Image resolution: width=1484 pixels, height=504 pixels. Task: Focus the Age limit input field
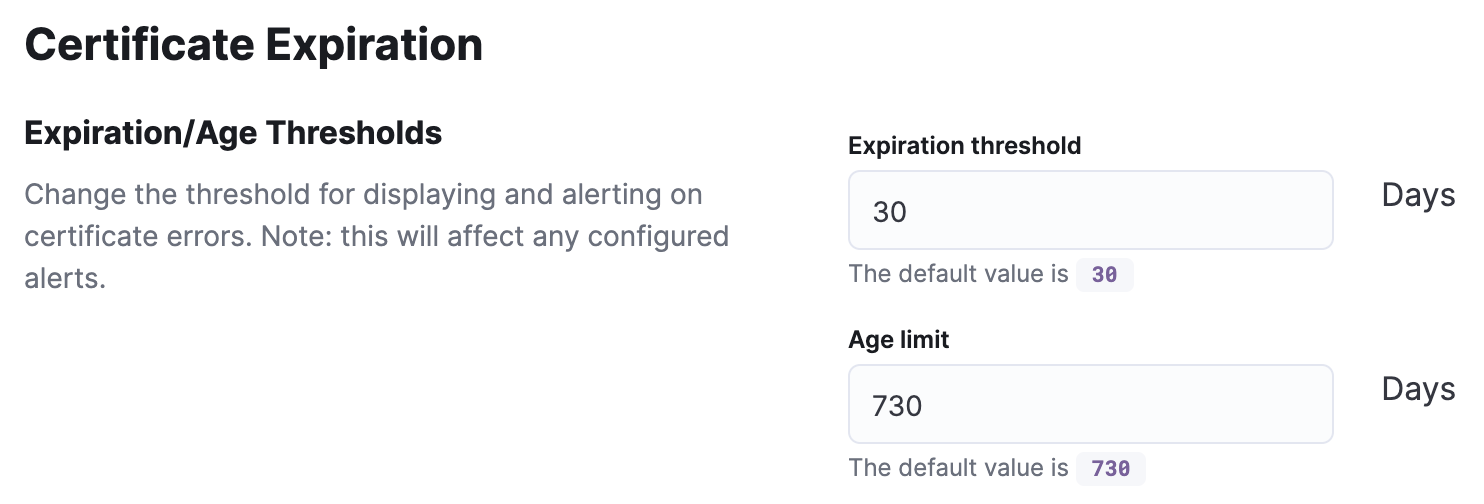[x=1090, y=404]
